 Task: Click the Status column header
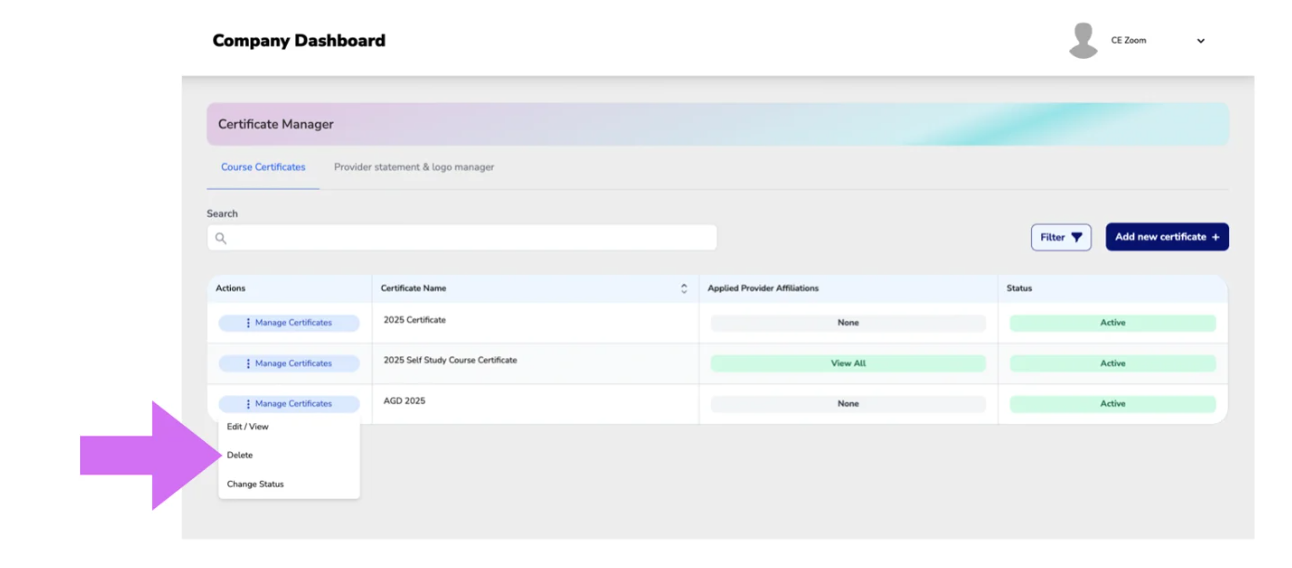tap(1019, 288)
